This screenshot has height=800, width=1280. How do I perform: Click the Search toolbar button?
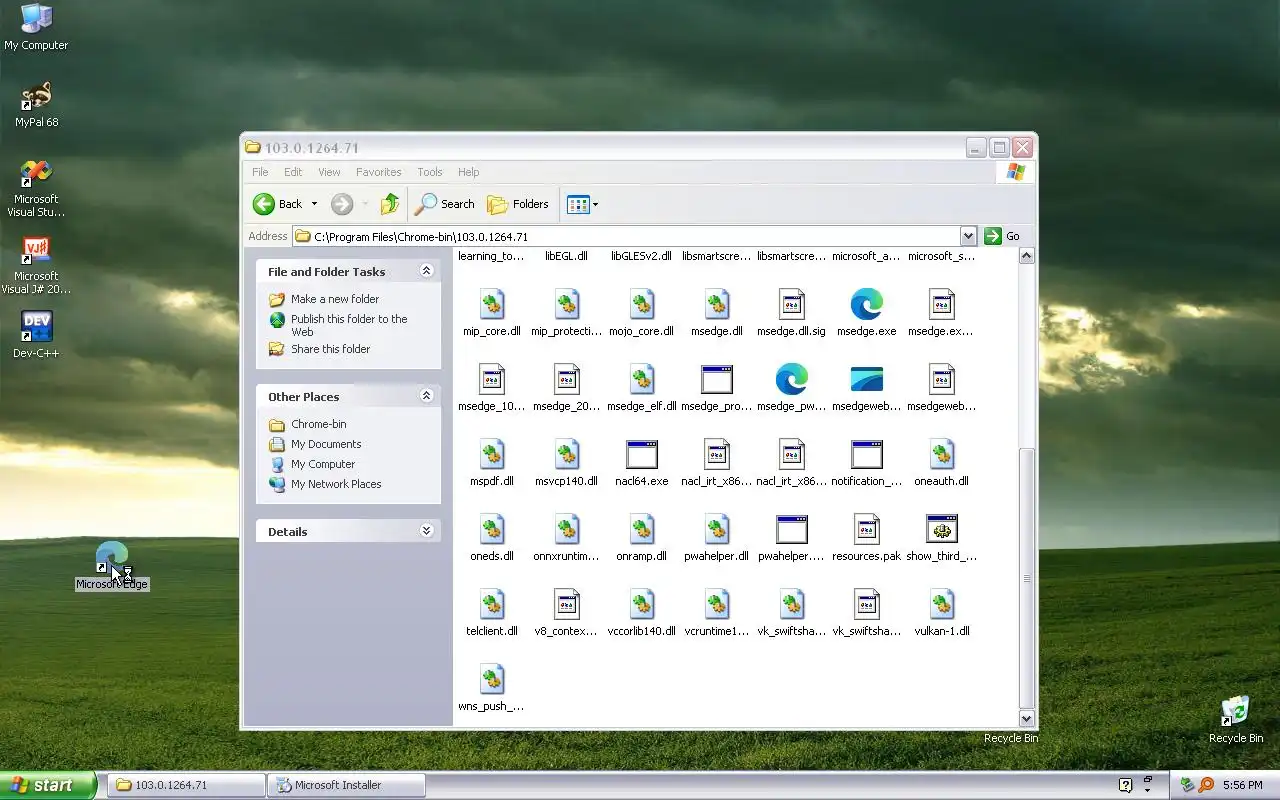coord(445,204)
